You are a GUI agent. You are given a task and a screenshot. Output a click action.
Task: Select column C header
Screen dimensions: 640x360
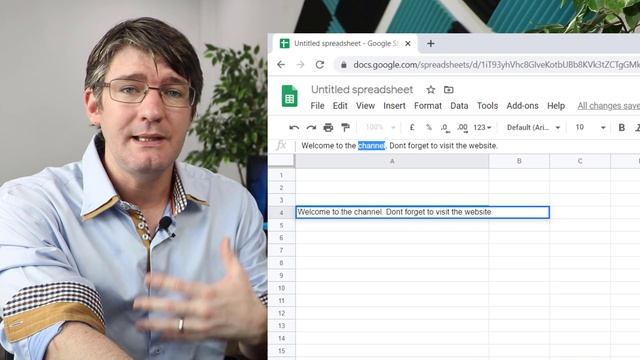(580, 161)
